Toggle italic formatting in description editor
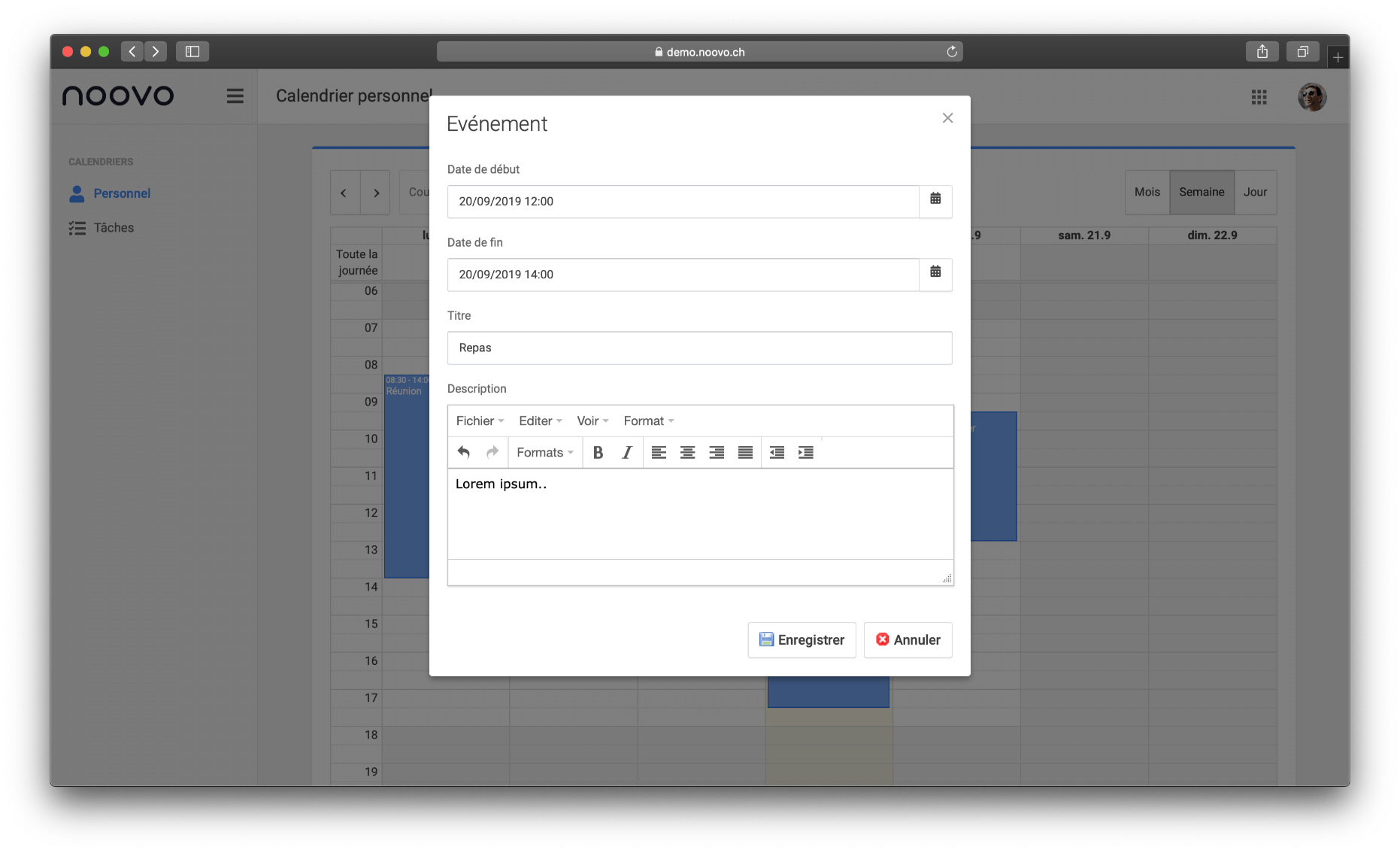 tap(626, 452)
